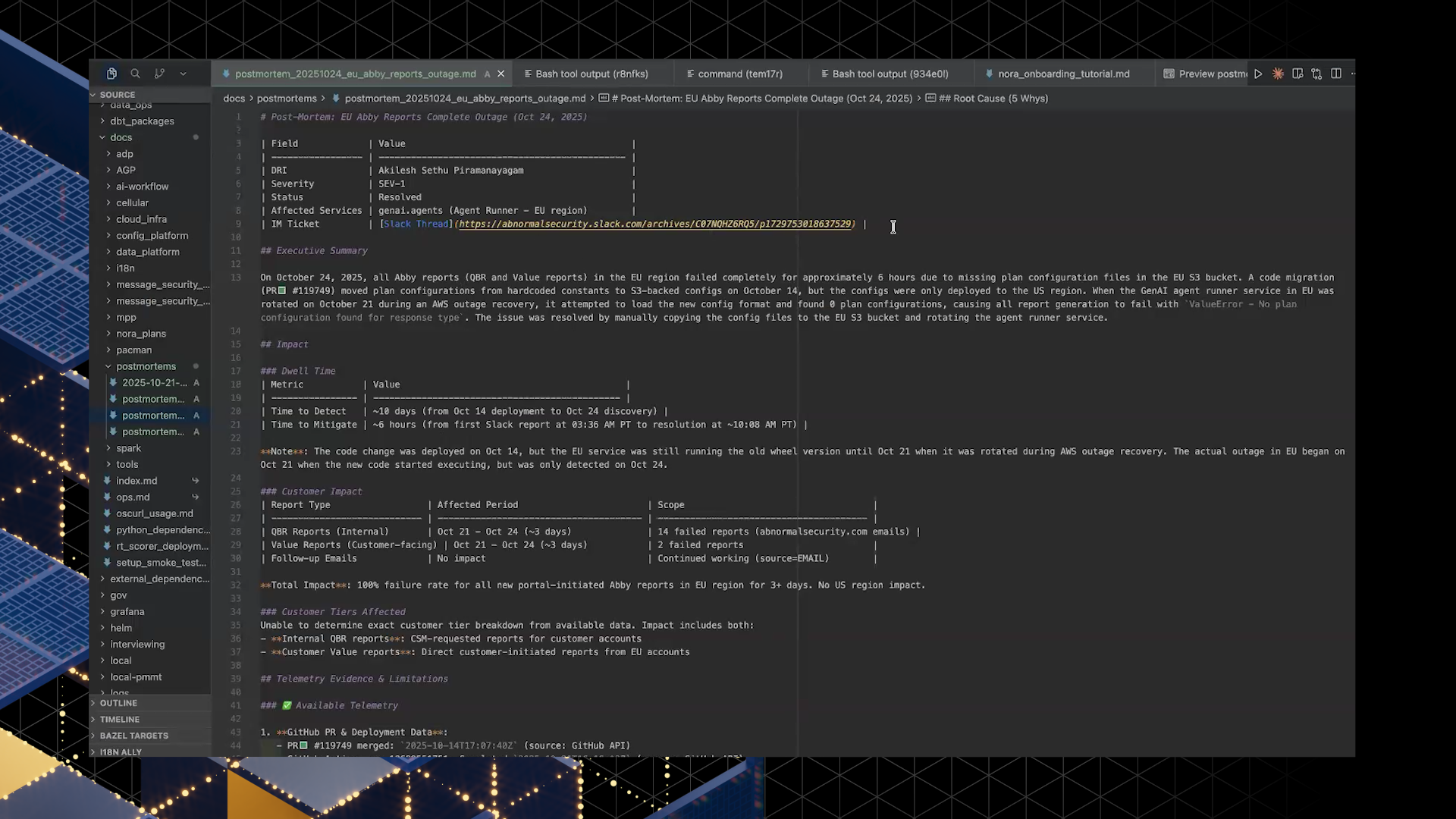Image resolution: width=1456 pixels, height=819 pixels.
Task: Expand the data_platform folder
Action: [148, 252]
